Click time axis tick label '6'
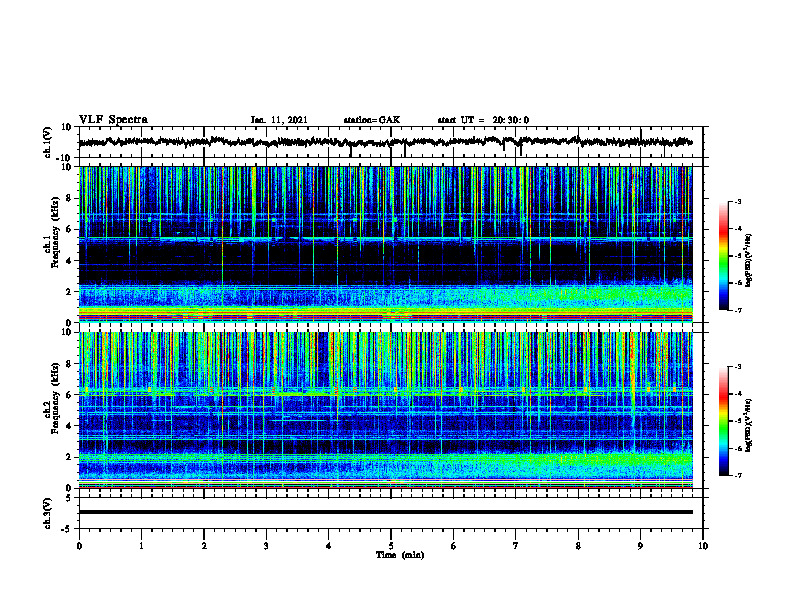 click(454, 546)
